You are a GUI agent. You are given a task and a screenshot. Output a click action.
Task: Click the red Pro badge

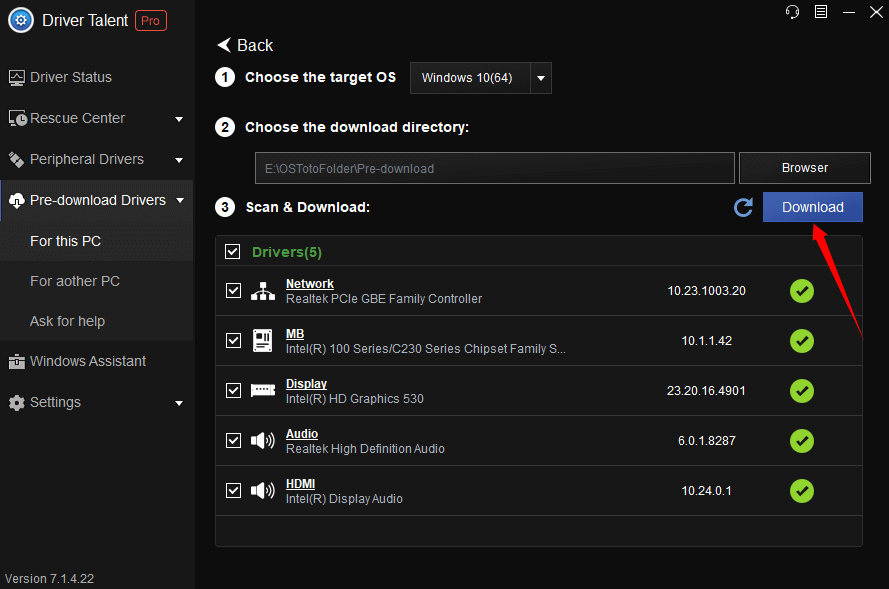[x=151, y=20]
